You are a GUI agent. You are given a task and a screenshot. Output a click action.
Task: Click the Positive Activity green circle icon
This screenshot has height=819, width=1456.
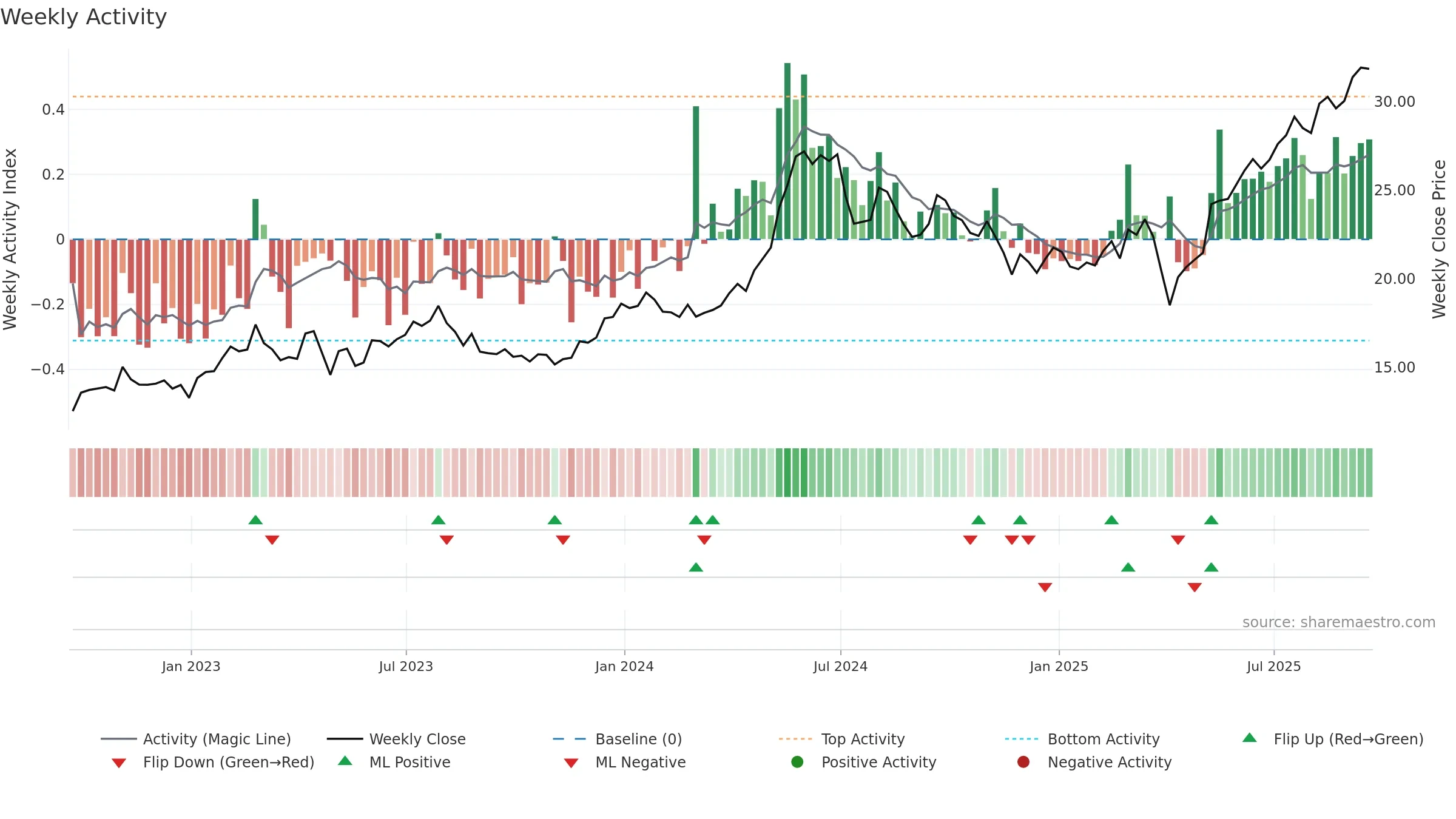point(798,762)
